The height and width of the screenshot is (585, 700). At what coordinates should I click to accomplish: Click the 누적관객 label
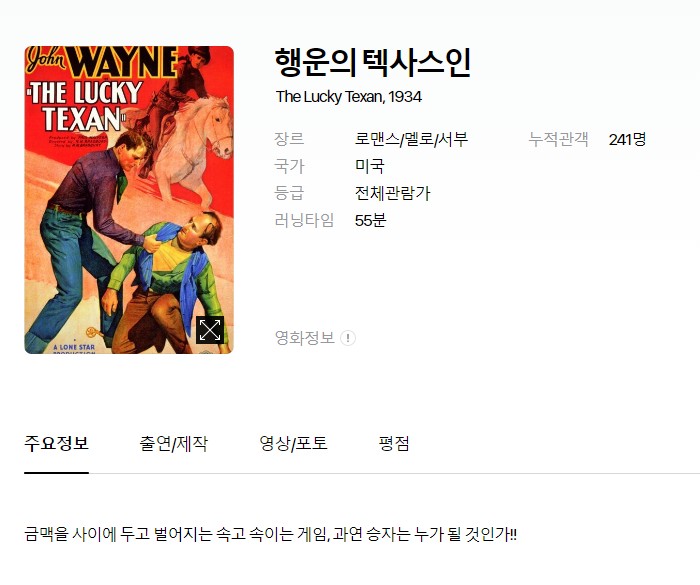(558, 139)
